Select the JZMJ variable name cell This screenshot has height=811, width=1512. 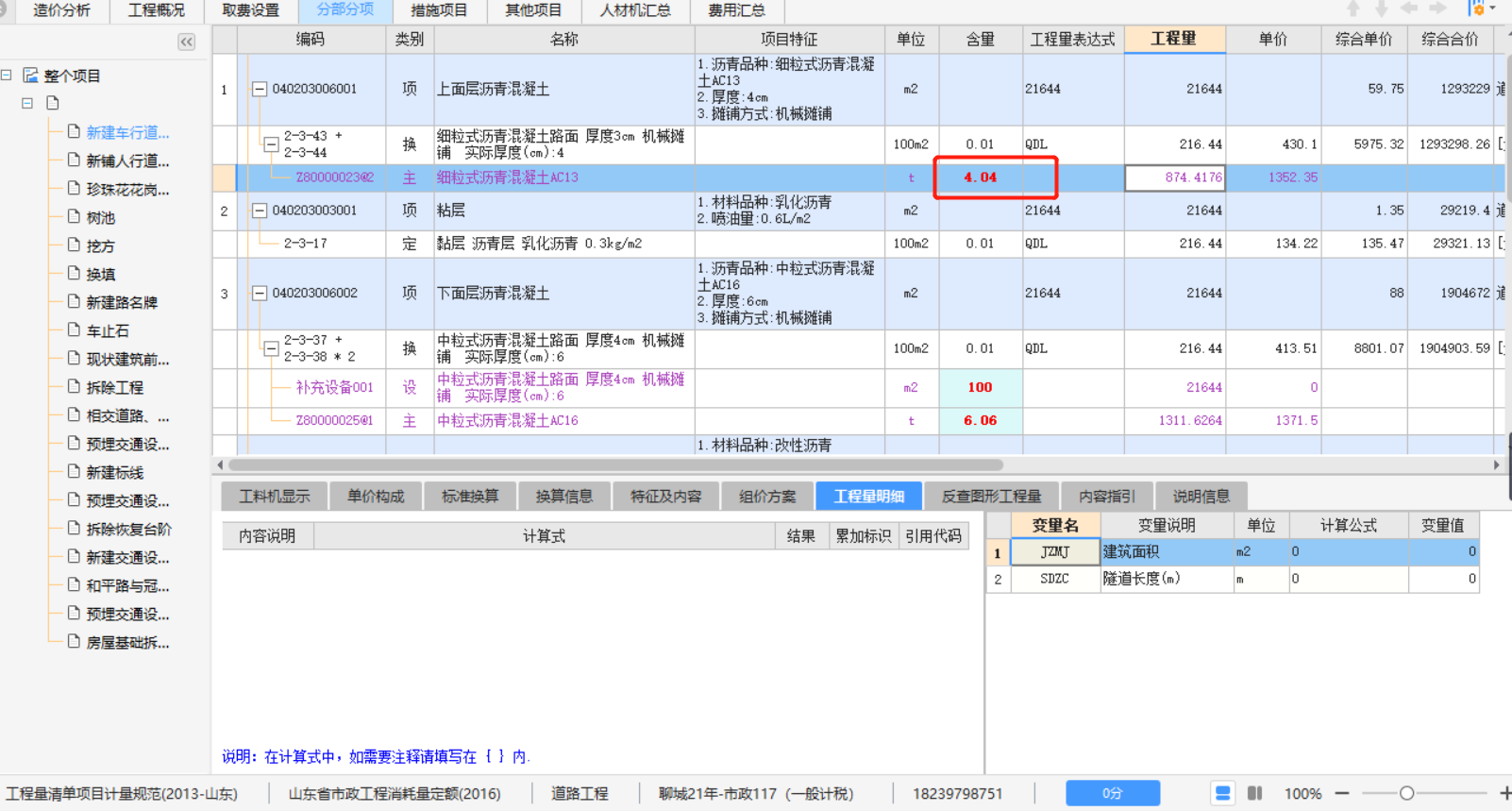pyautogui.click(x=1055, y=551)
